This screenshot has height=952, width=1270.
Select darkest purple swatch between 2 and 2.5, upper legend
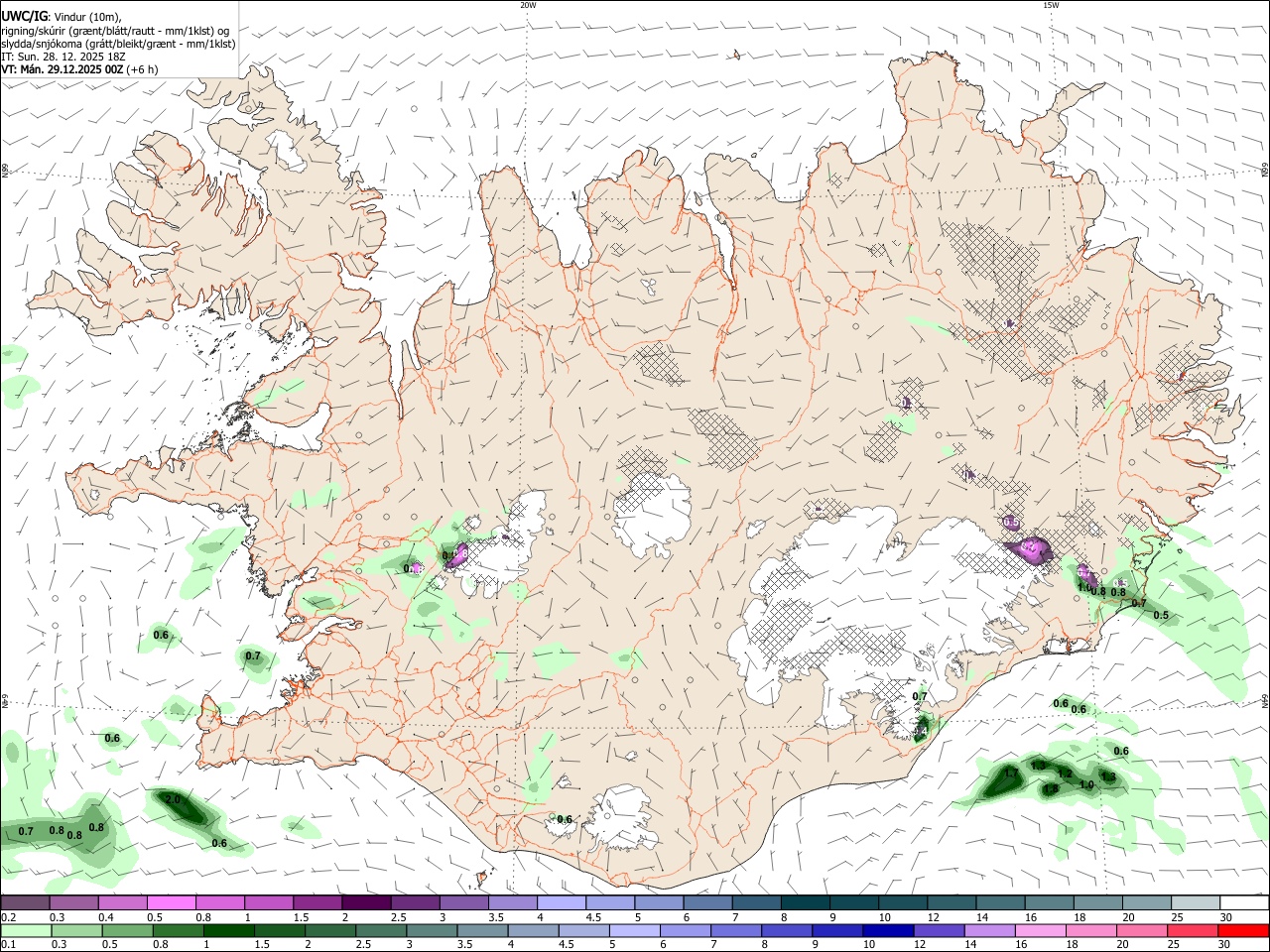(x=365, y=902)
